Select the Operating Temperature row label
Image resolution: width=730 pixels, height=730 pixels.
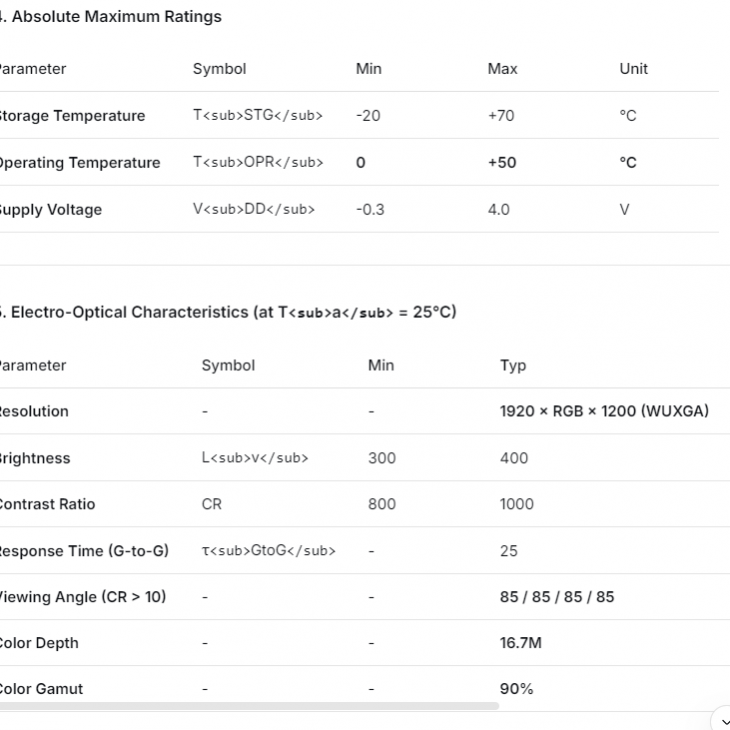[79, 163]
